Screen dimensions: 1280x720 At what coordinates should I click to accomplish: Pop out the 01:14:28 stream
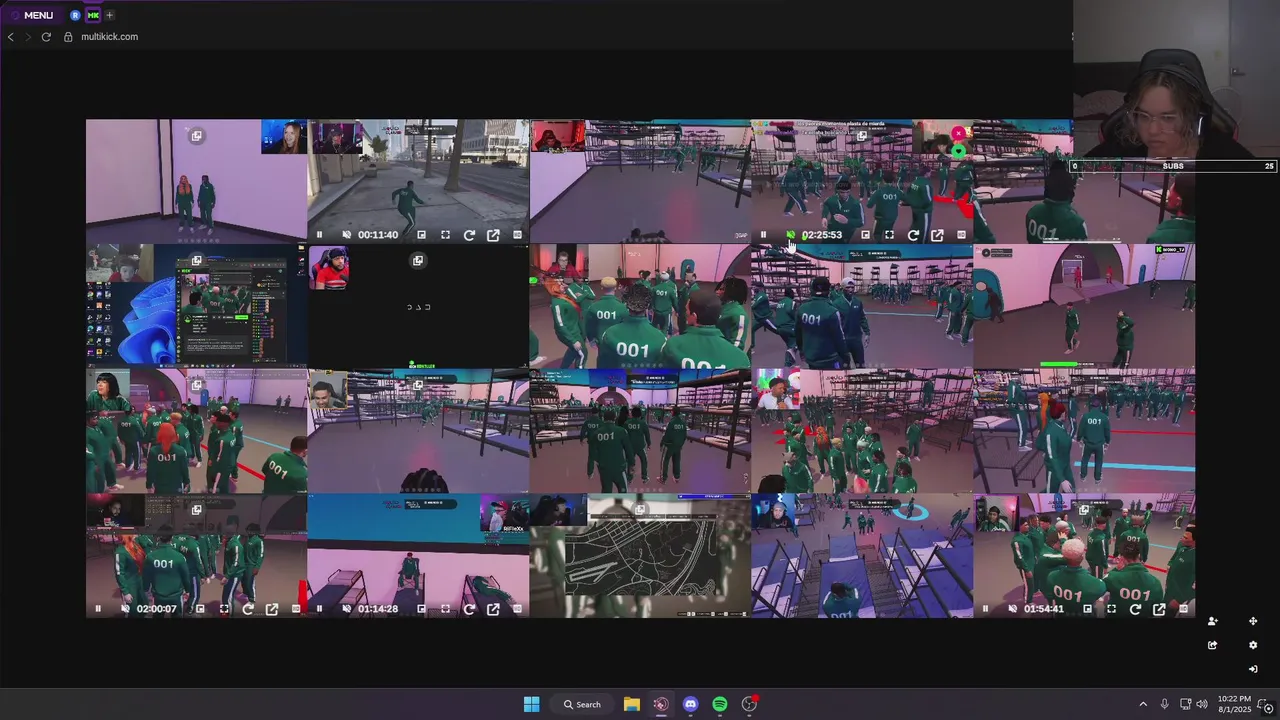point(493,609)
